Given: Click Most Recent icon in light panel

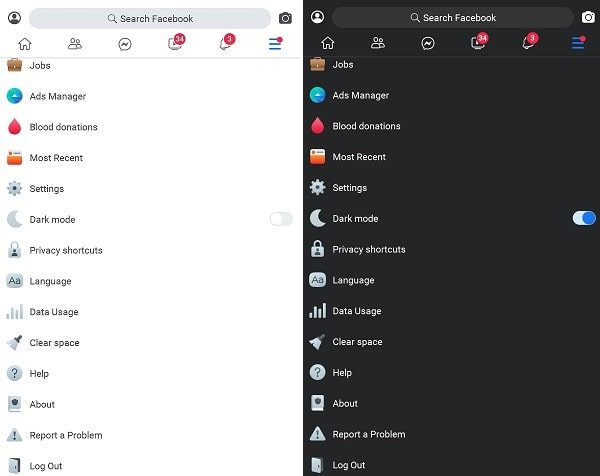Looking at the screenshot, I should [x=15, y=158].
